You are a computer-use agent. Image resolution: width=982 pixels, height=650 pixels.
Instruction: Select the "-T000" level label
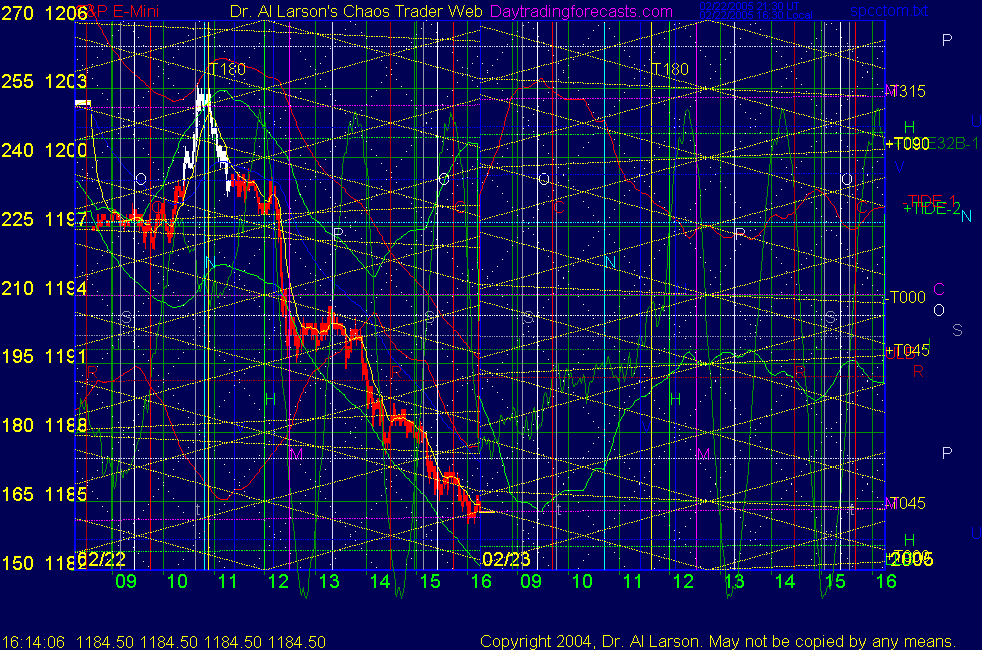tap(905, 297)
